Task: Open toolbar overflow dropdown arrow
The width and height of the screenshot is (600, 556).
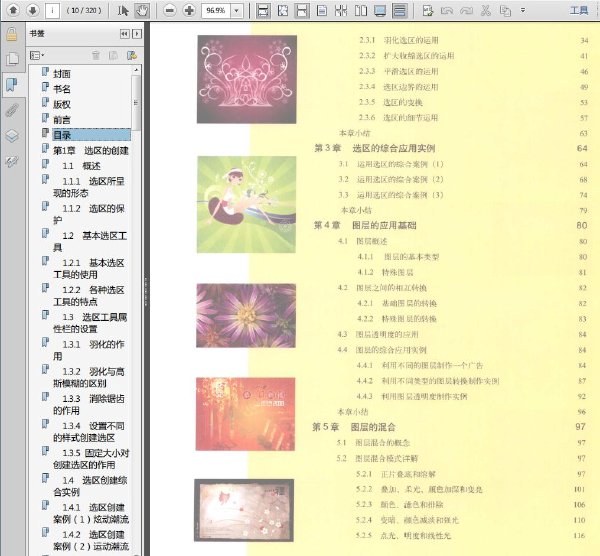Action: point(523,10)
